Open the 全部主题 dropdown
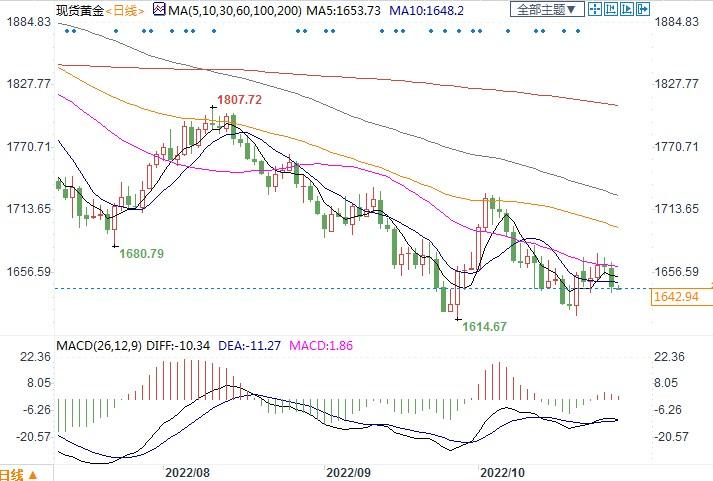 547,9
